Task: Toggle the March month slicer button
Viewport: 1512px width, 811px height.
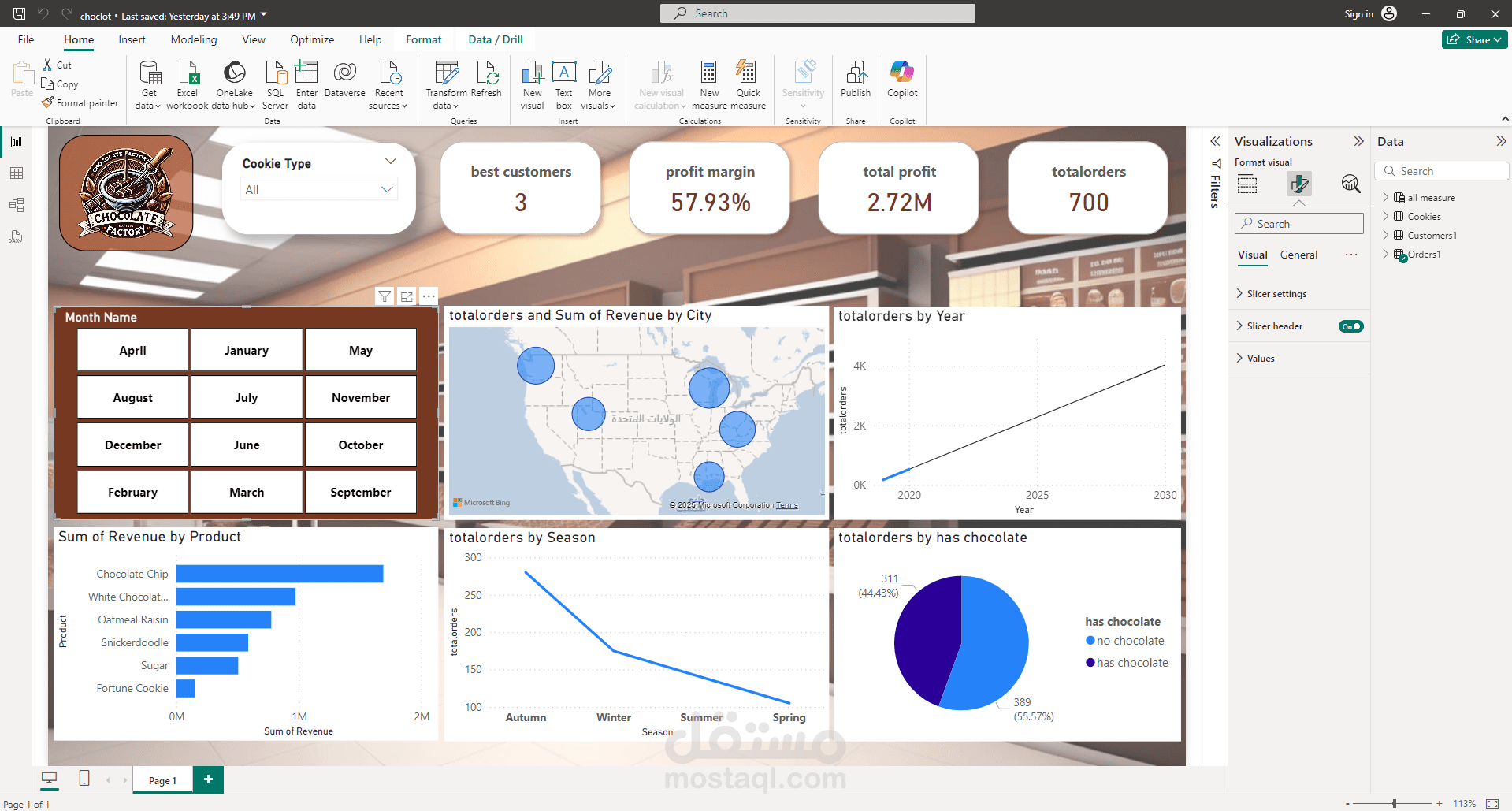Action: coord(247,492)
